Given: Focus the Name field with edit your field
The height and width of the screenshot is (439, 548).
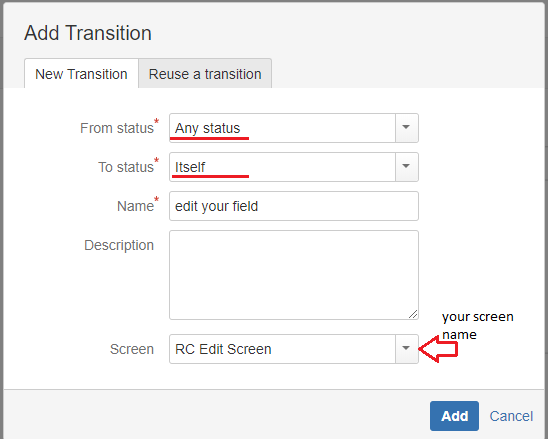Looking at the screenshot, I should tap(294, 206).
